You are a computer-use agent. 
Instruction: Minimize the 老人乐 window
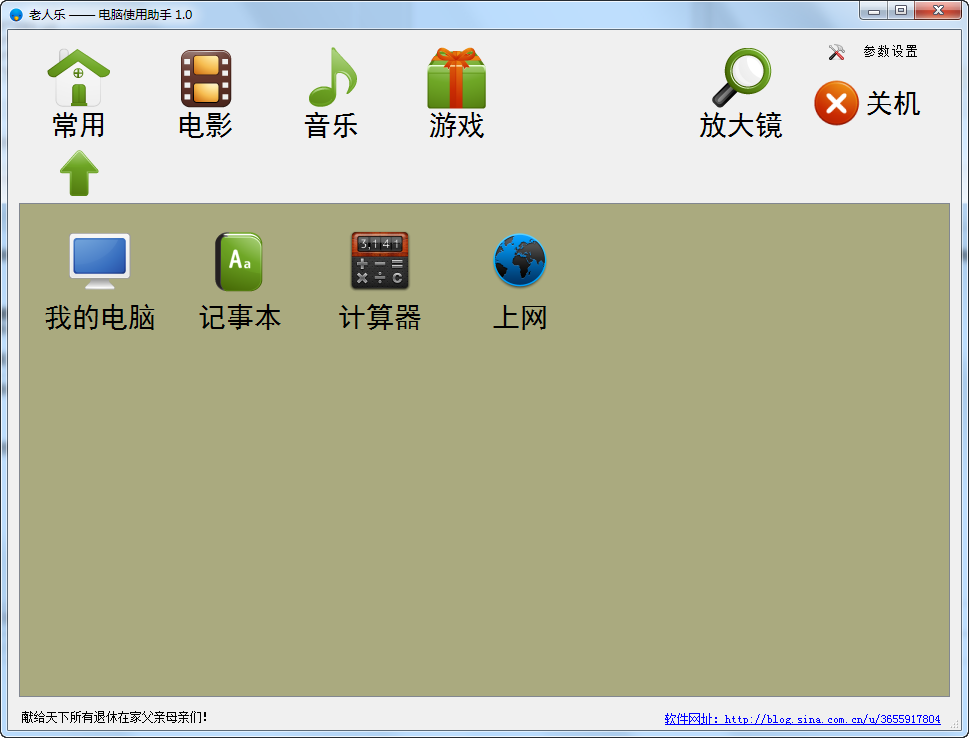coord(873,11)
